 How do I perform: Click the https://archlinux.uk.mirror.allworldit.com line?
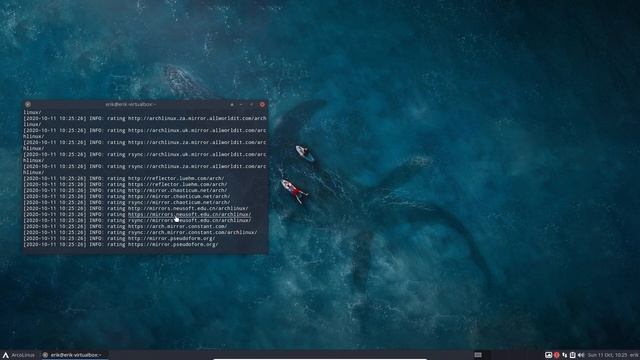[197, 130]
